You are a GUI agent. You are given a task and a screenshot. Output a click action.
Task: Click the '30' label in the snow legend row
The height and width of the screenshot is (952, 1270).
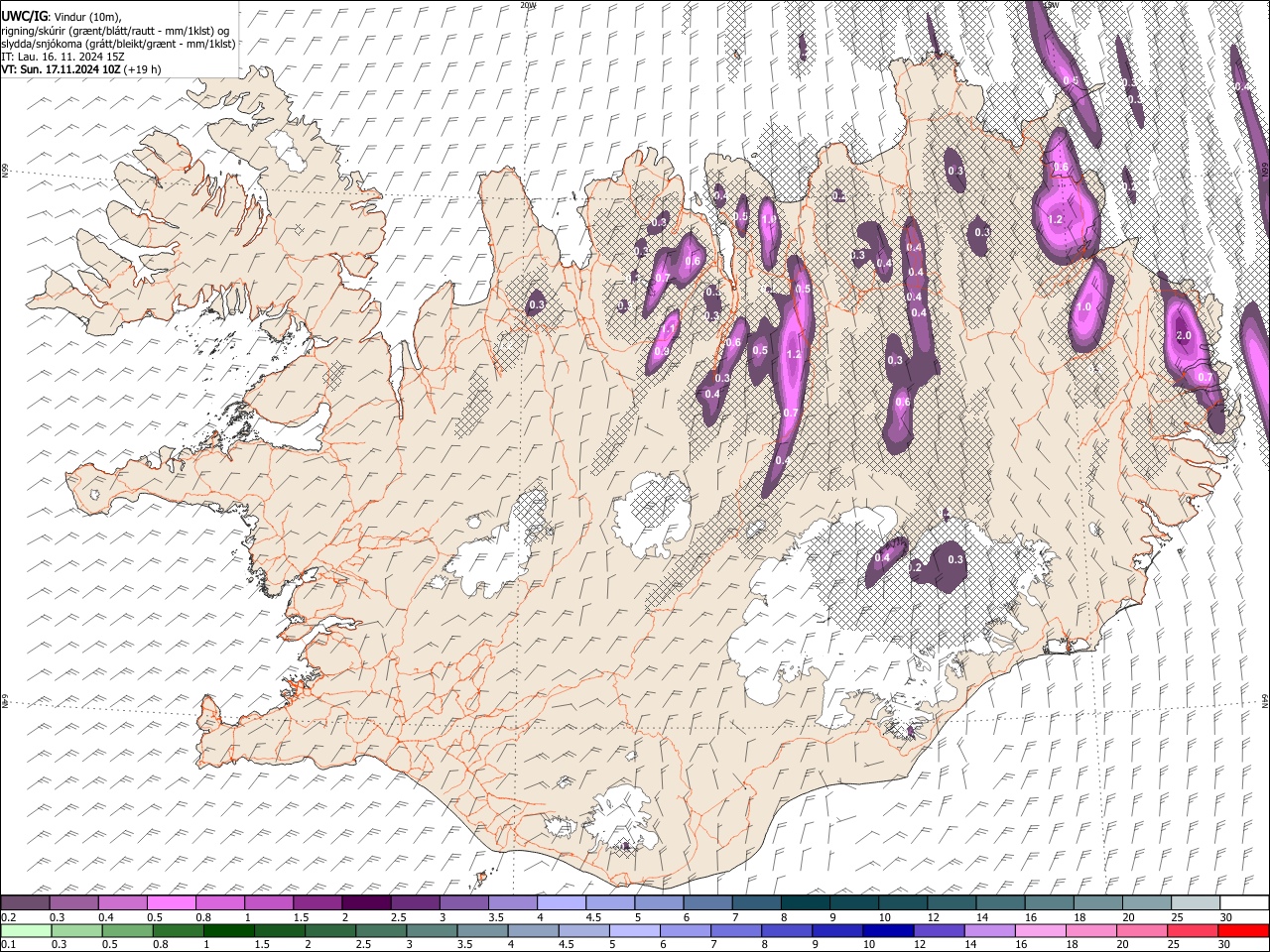[1226, 917]
